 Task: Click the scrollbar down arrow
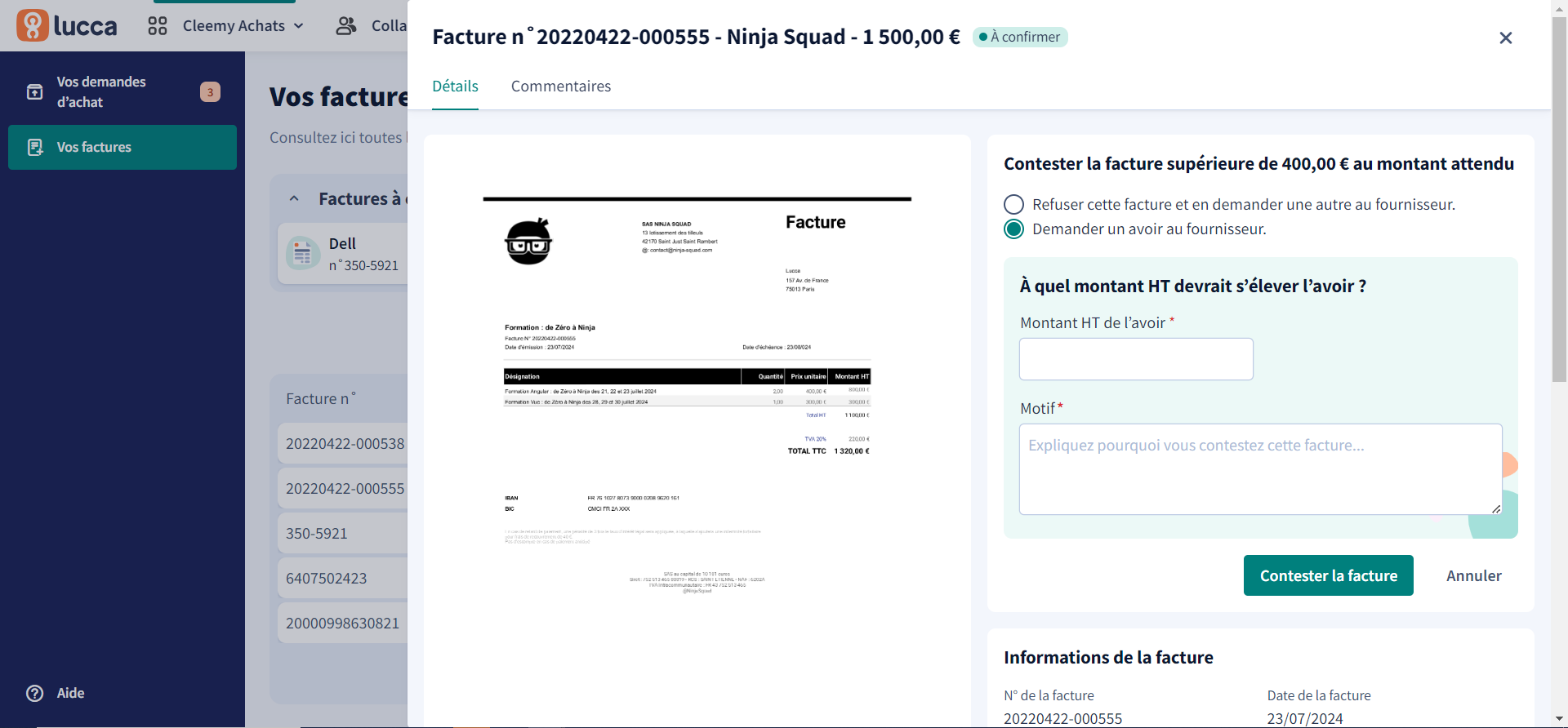pyautogui.click(x=1559, y=719)
